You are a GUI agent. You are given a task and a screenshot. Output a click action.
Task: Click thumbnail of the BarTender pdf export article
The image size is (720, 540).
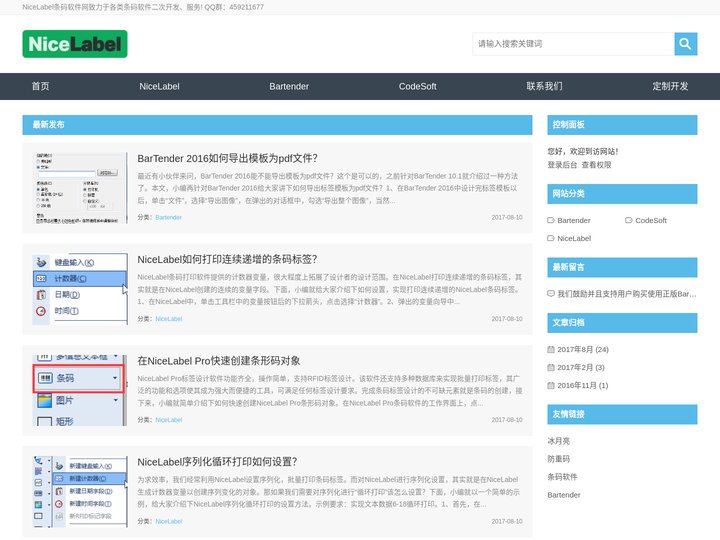click(x=80, y=188)
